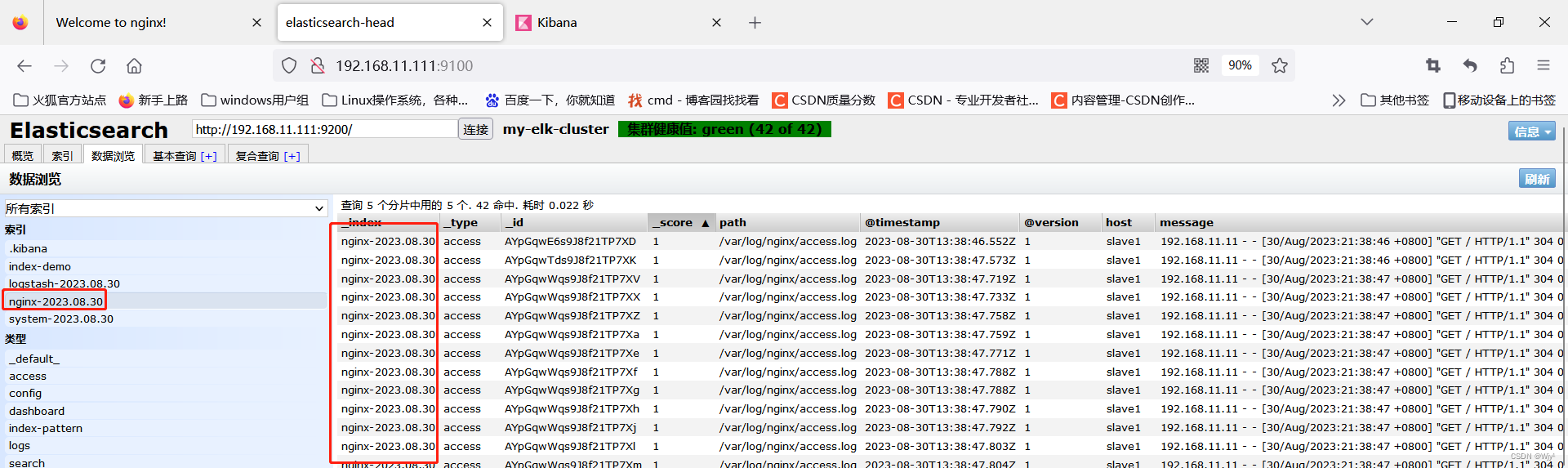The width and height of the screenshot is (1568, 468).
Task: Close the Kibana tab
Action: coord(716,23)
